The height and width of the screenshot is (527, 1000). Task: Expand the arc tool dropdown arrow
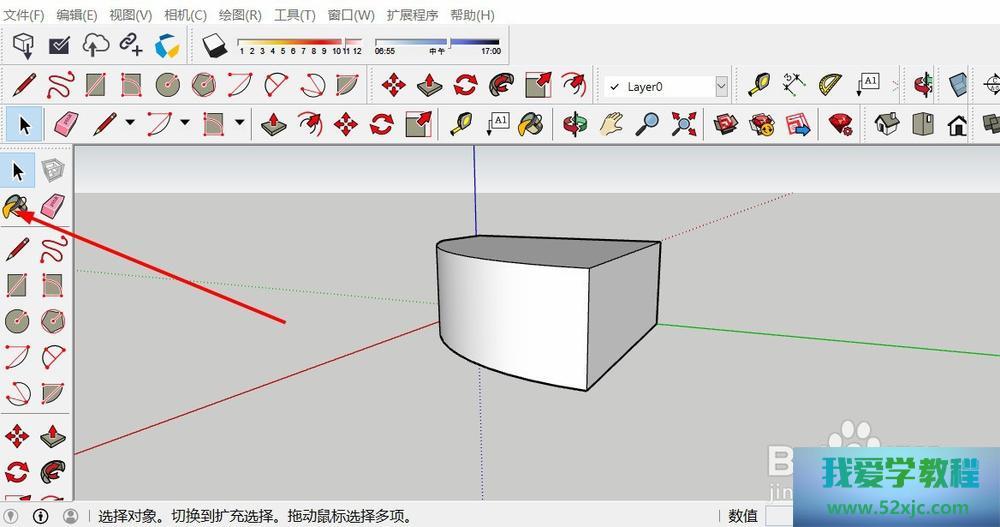[x=185, y=123]
